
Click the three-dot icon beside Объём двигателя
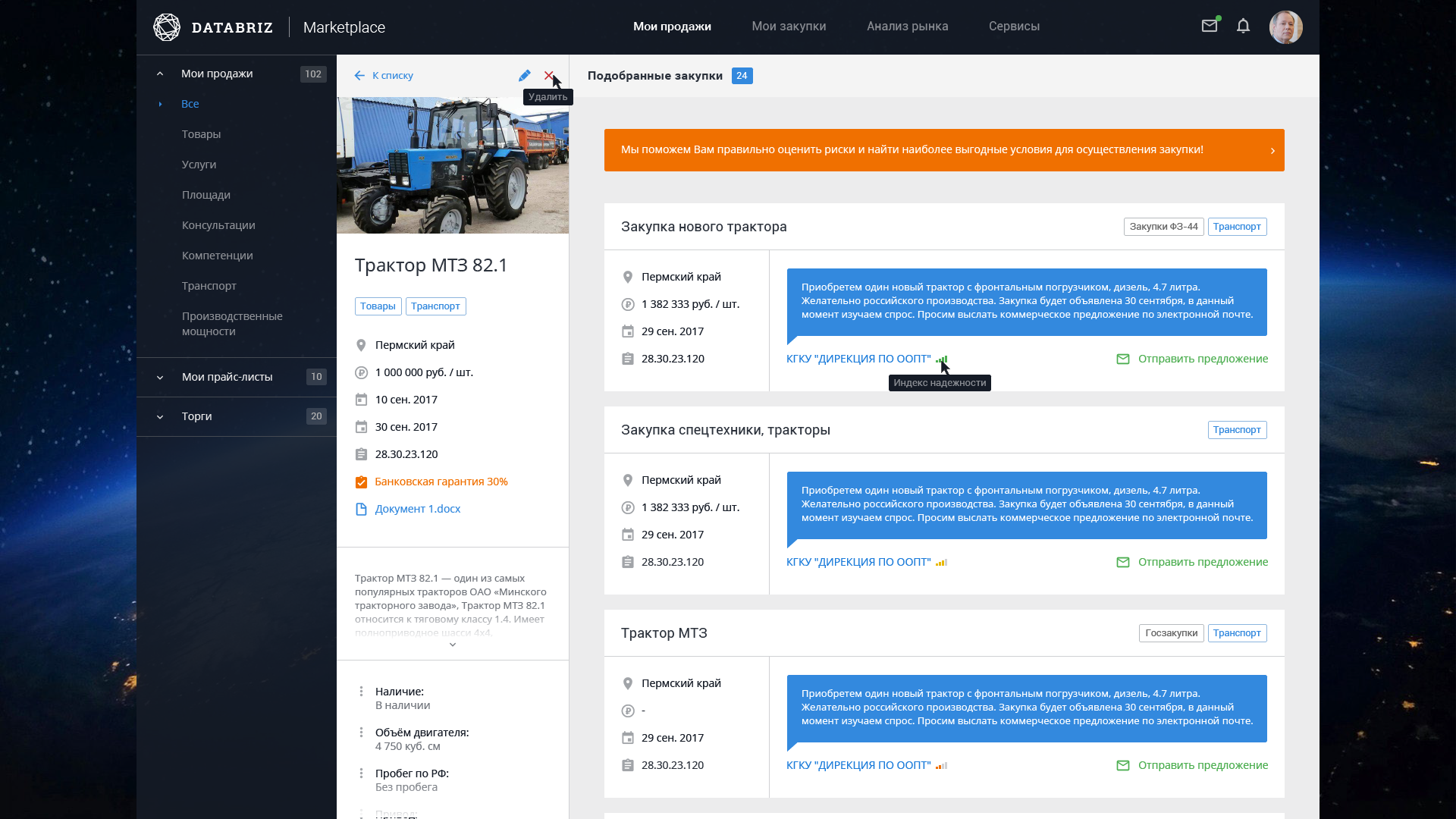[361, 732]
